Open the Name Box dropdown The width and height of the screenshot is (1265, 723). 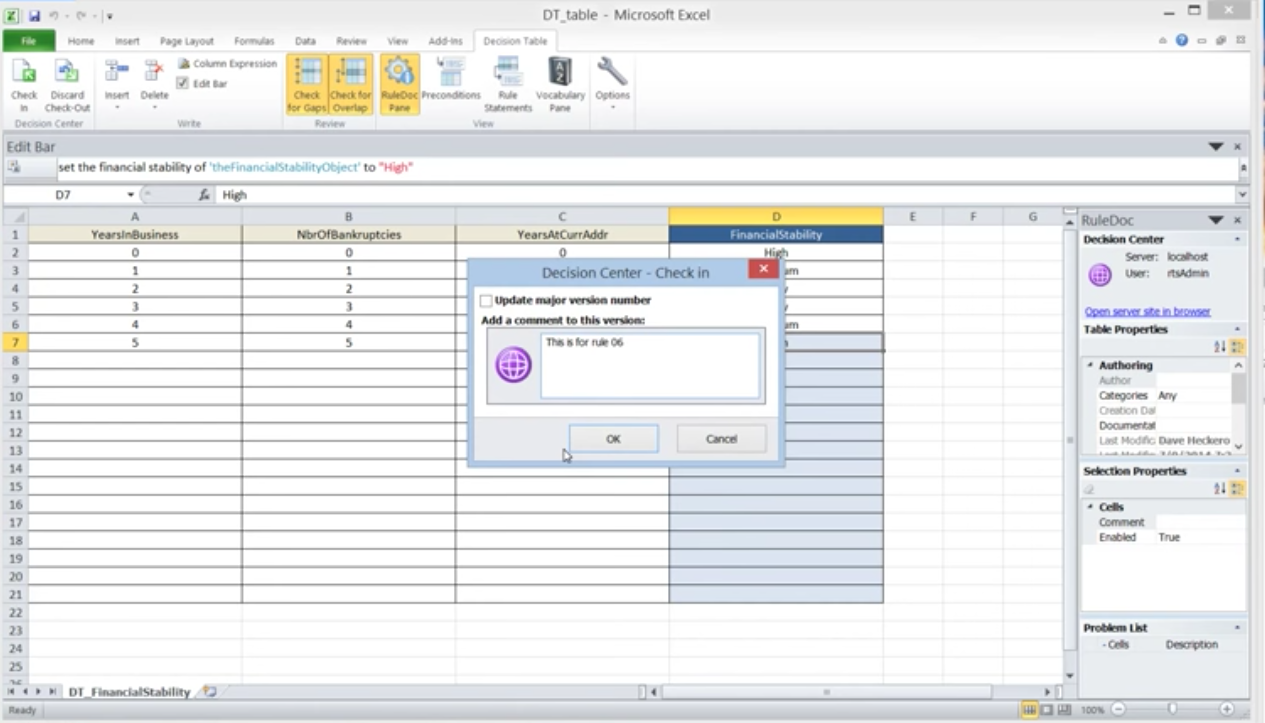[130, 195]
